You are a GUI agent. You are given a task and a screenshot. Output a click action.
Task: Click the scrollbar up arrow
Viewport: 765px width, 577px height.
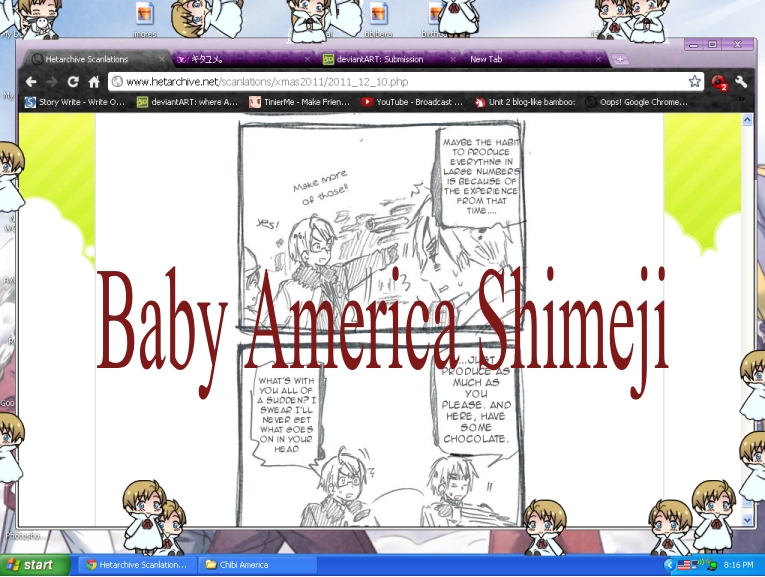coord(747,119)
